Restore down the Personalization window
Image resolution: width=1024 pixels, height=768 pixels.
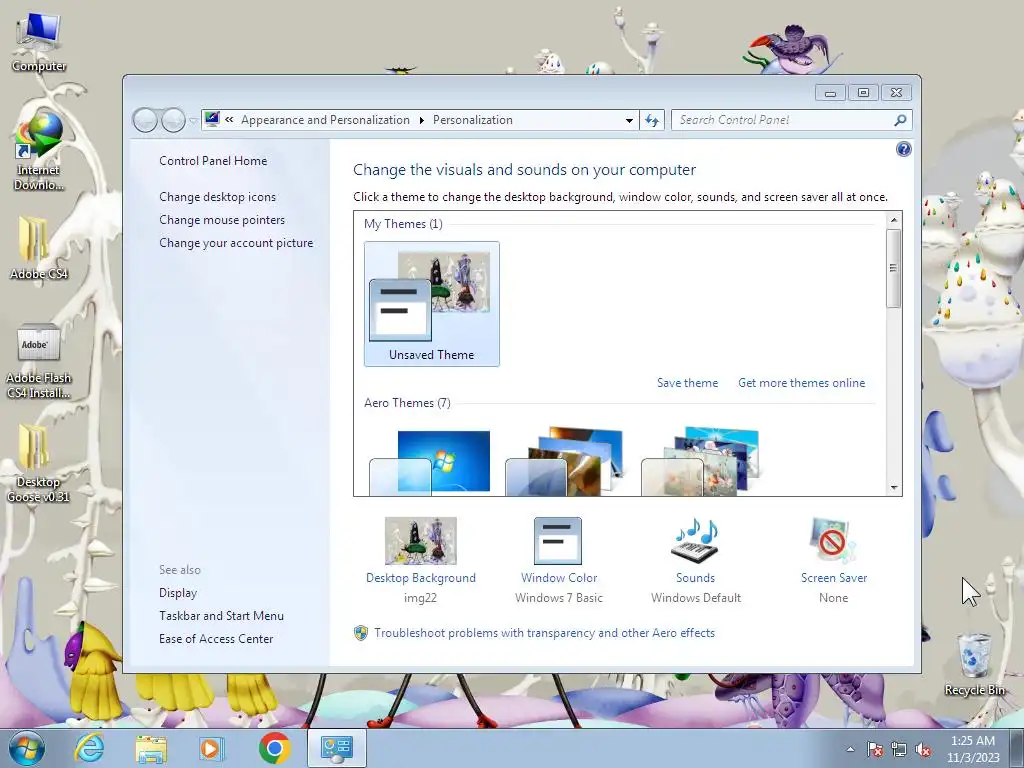tap(863, 93)
